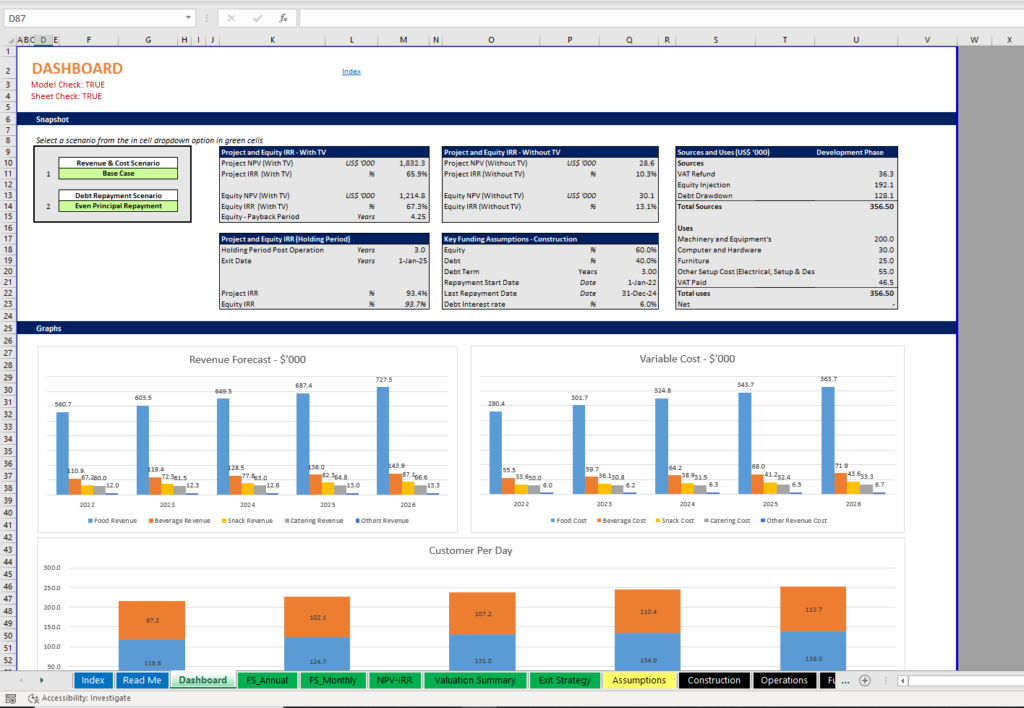
Task: Click the Insert Function fx icon
Action: click(283, 18)
